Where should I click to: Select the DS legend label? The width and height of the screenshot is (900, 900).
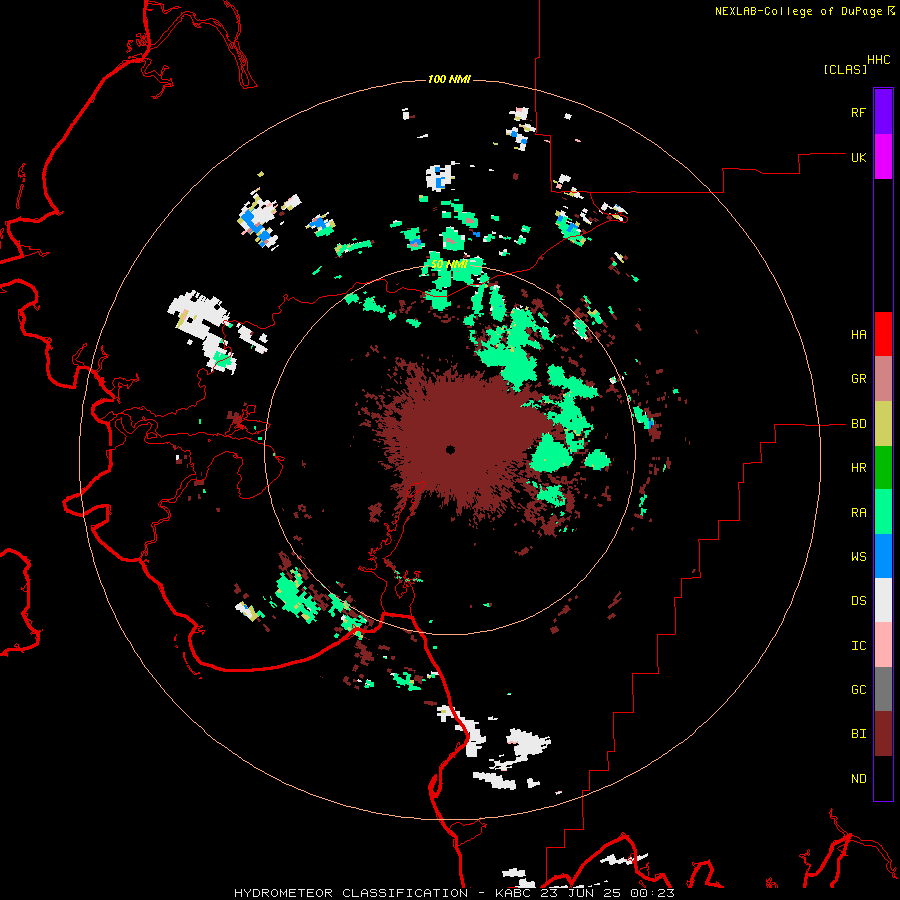[x=859, y=601]
